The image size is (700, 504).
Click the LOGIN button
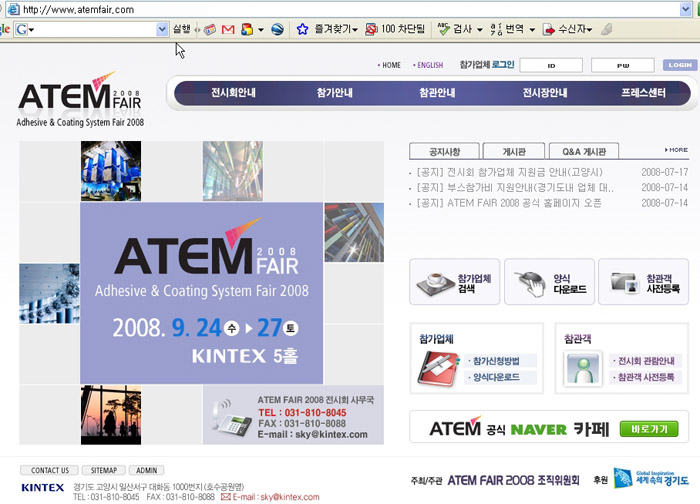pos(680,65)
